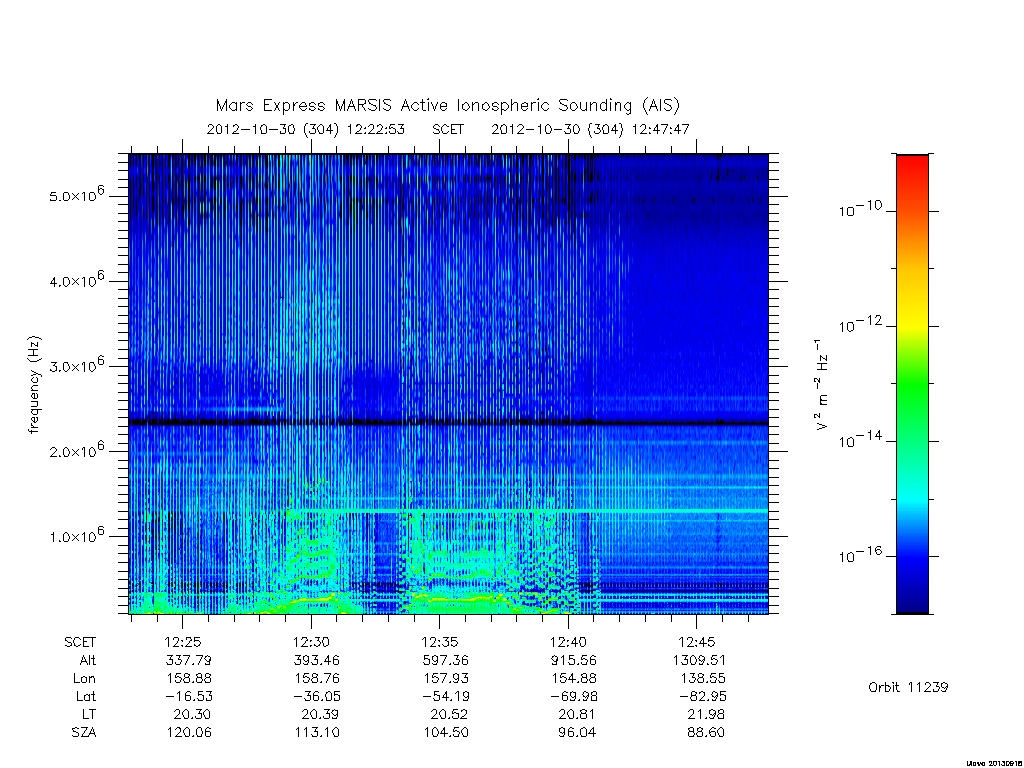Click longitude value 138.55

tap(702, 679)
